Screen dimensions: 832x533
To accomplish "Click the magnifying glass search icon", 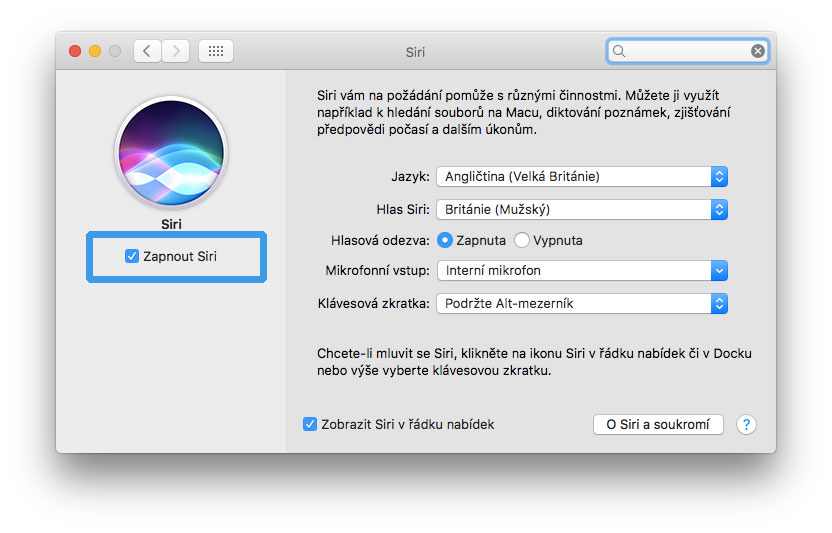I will [620, 51].
